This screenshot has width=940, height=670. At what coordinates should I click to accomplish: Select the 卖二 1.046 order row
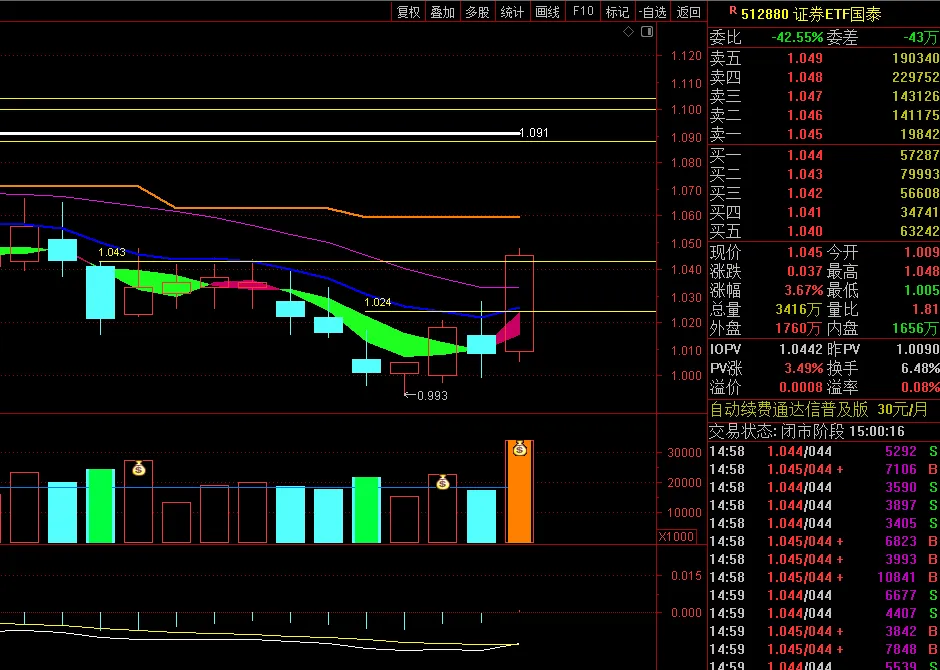tap(824, 115)
